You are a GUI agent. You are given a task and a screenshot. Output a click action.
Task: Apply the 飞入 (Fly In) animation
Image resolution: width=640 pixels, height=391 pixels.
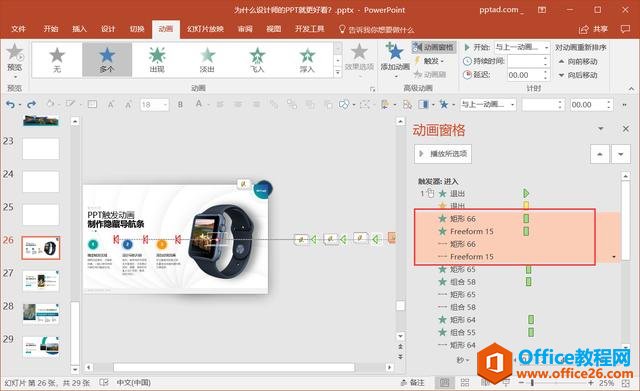(x=257, y=60)
